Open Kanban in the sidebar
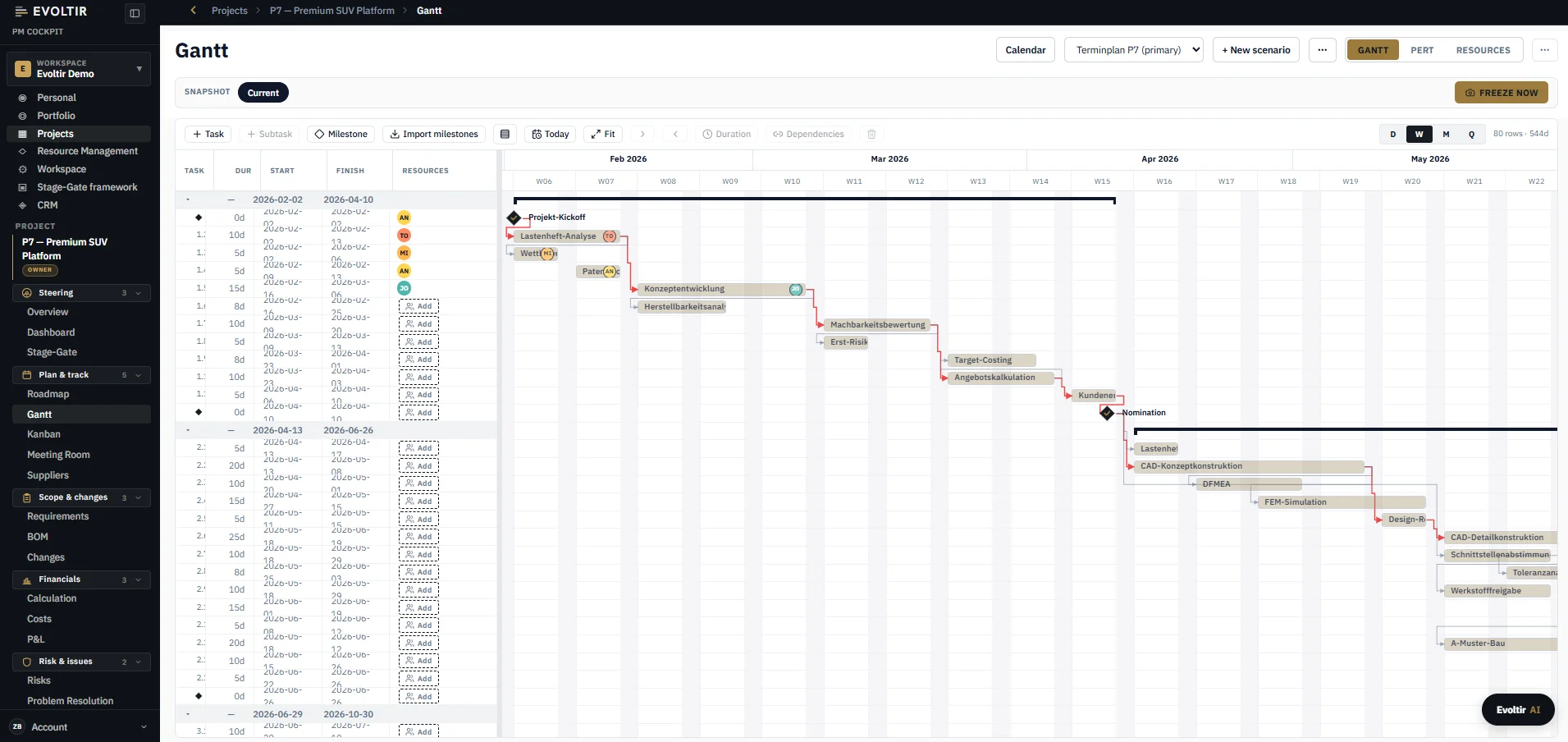Image resolution: width=1568 pixels, height=742 pixels. [x=43, y=434]
